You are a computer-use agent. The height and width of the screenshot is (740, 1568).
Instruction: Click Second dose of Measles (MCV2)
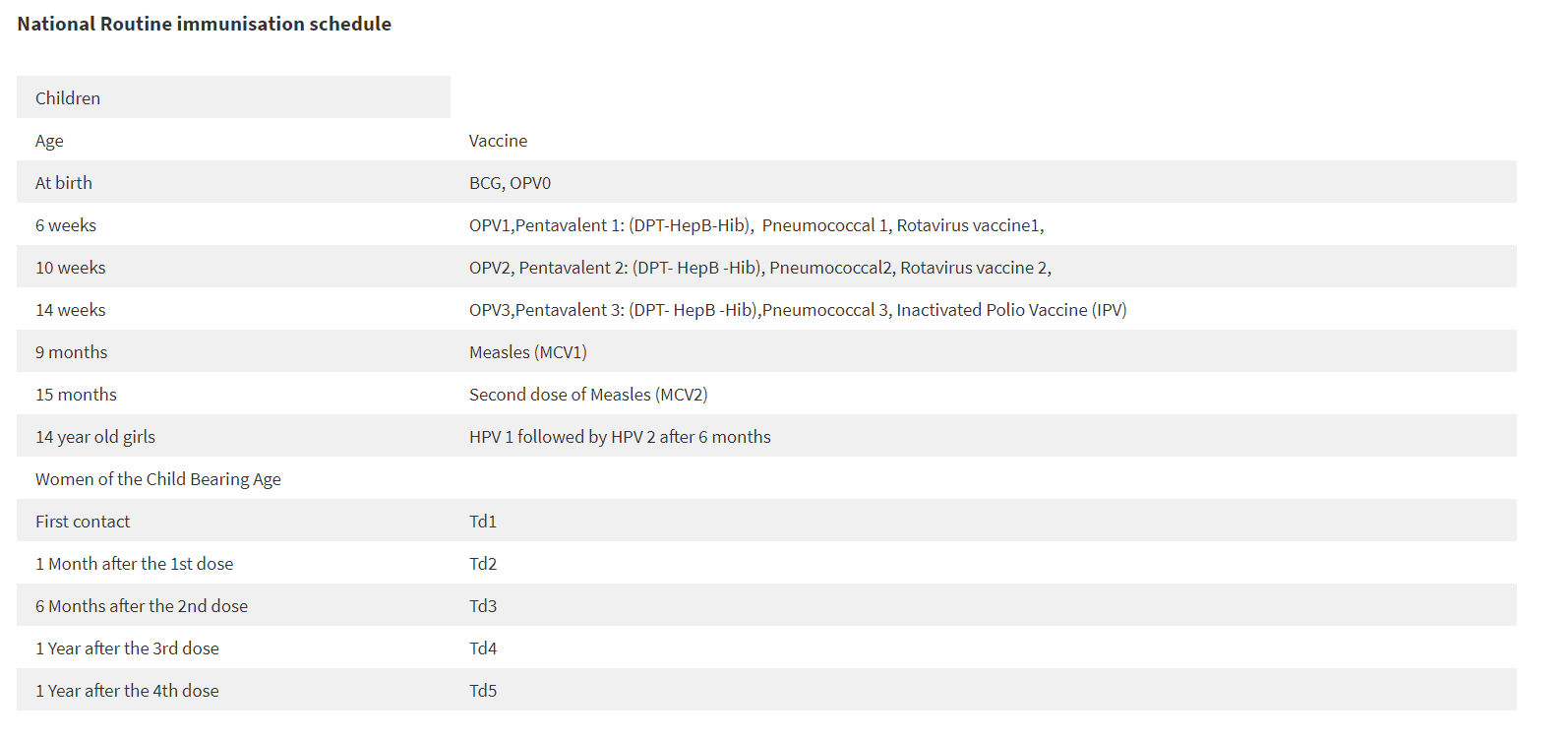(588, 395)
